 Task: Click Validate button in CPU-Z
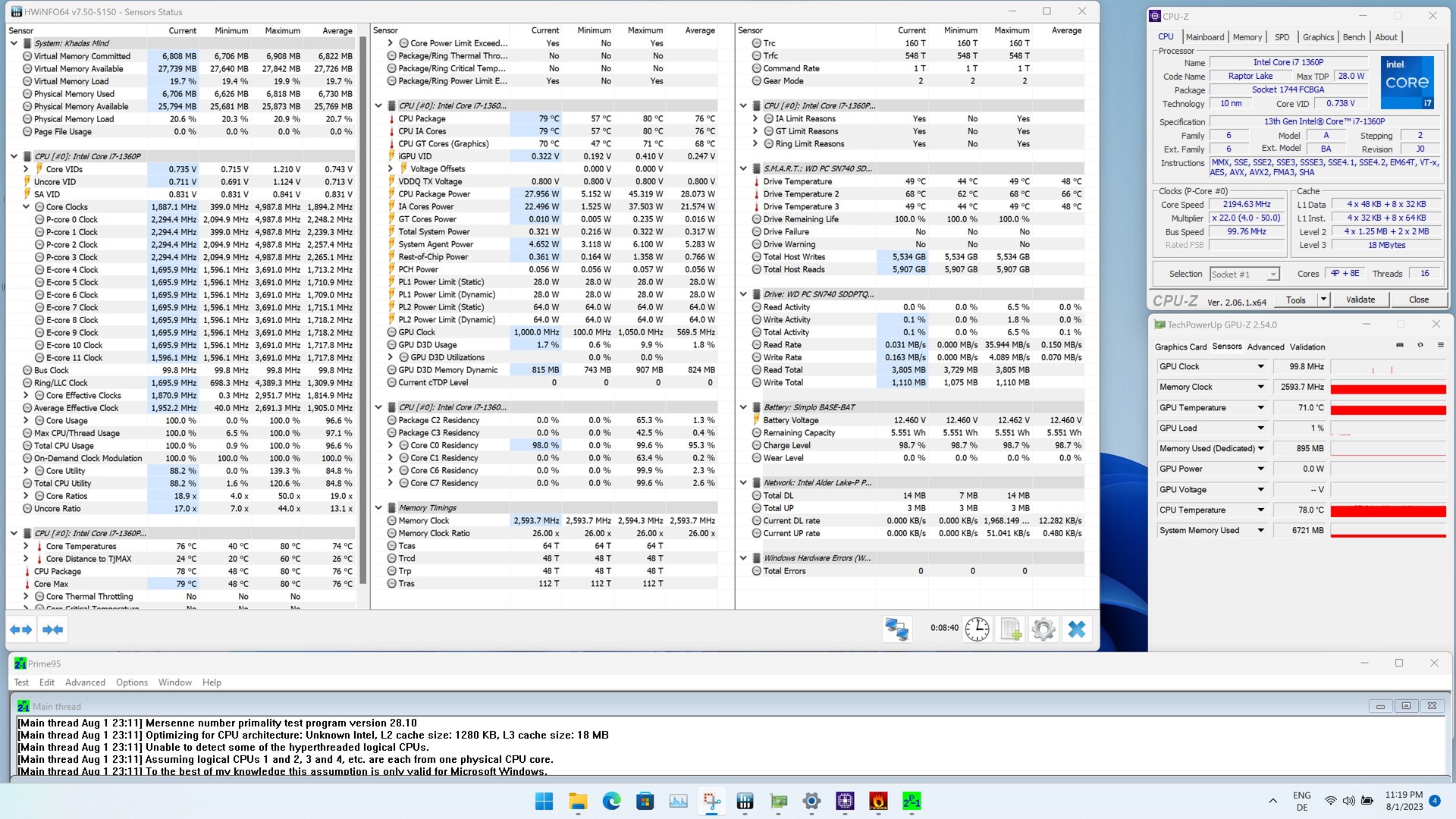click(x=1360, y=300)
